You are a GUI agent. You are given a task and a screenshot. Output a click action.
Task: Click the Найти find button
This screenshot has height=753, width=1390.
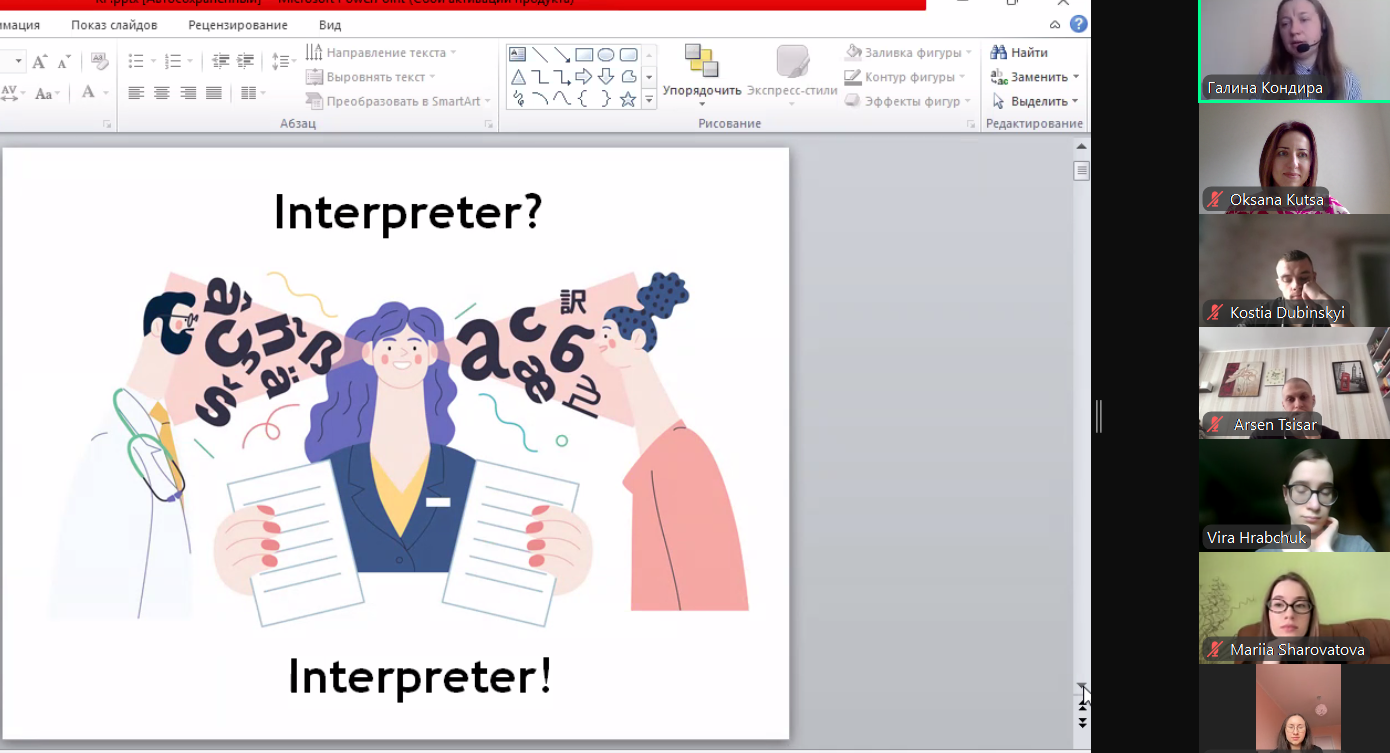coord(1019,52)
